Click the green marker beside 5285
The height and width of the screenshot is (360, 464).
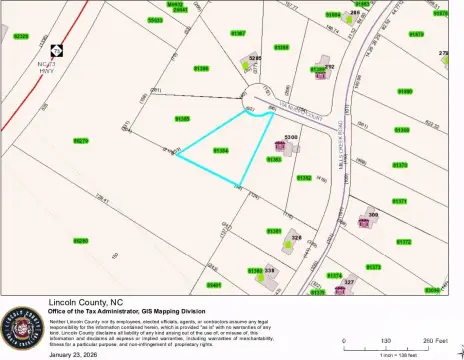(x=245, y=65)
